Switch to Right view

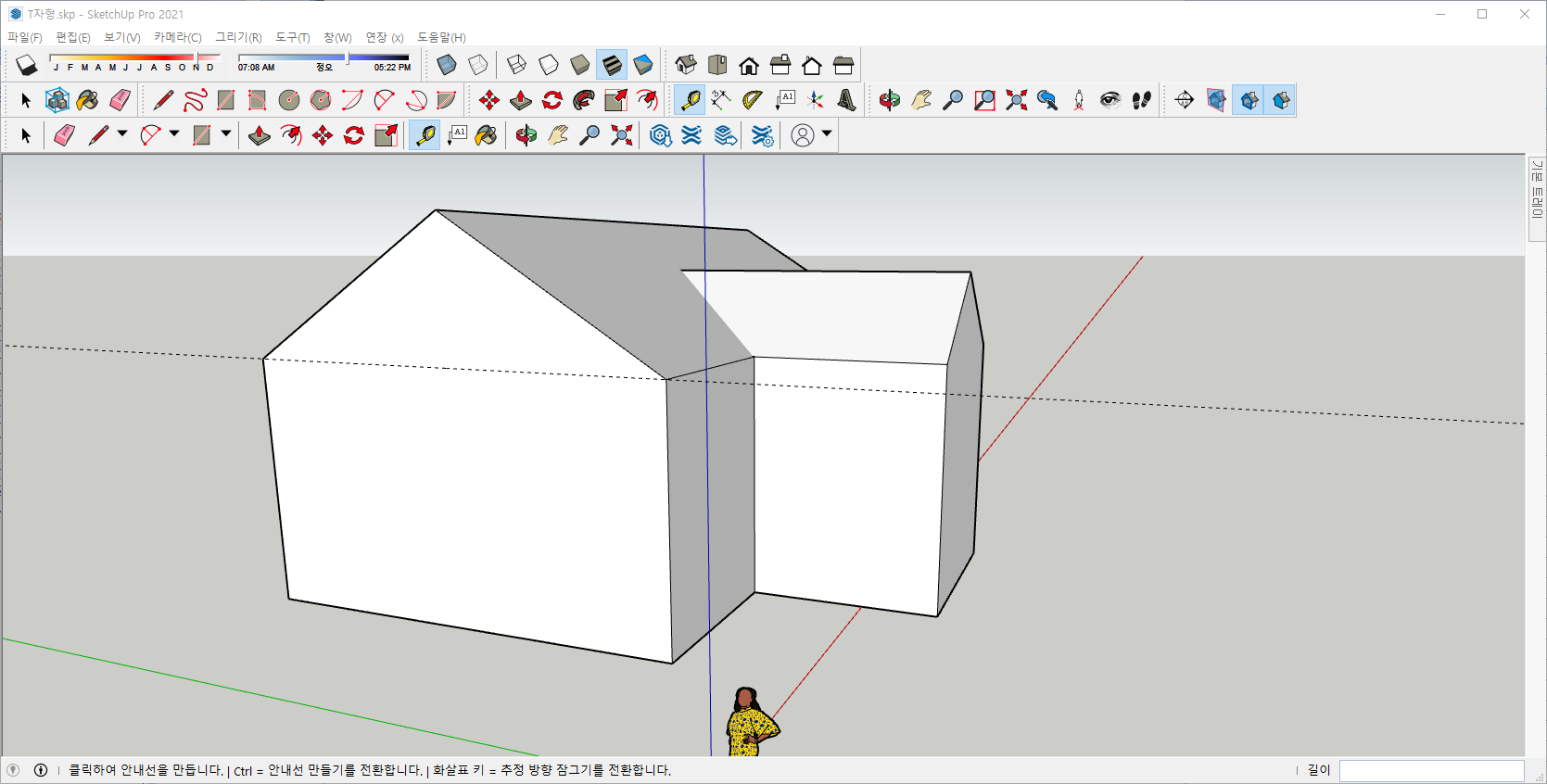tap(780, 65)
